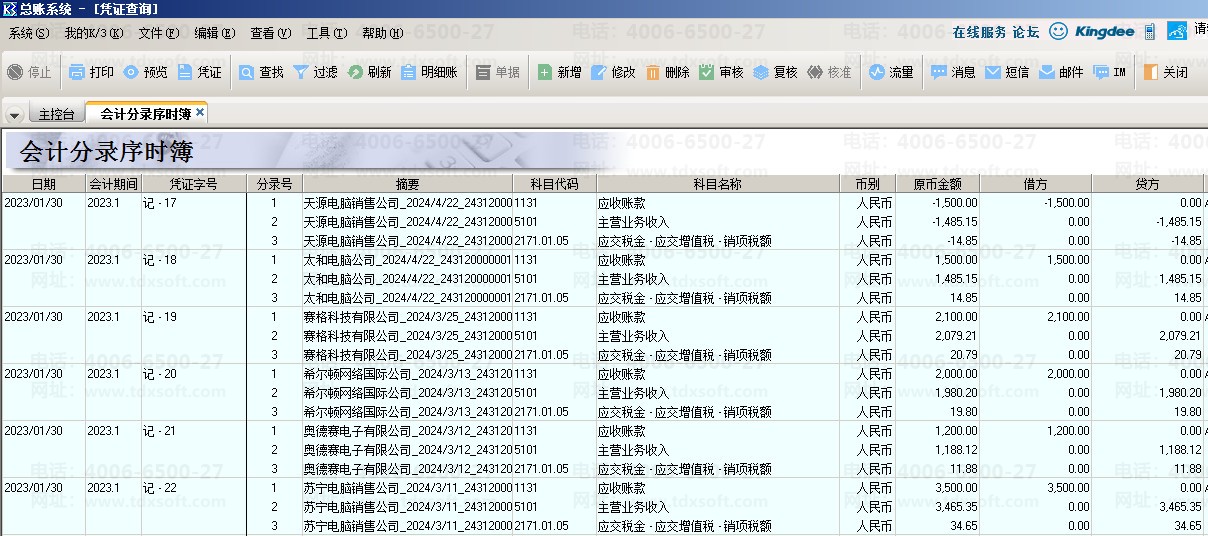1208x536 pixels.
Task: Click the 复核 recheck icon
Action: click(761, 72)
